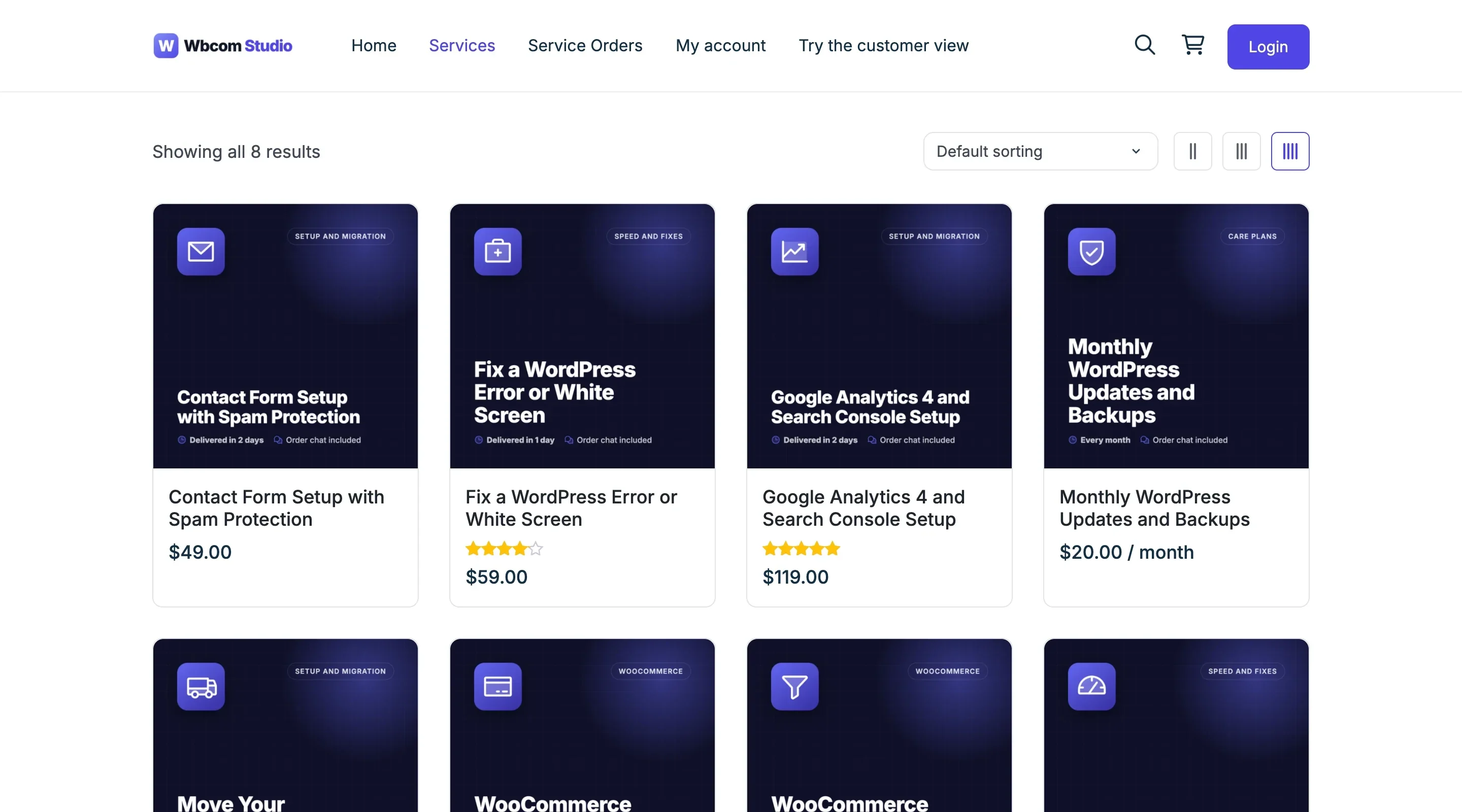Click the first-aid kit icon on Fix WordPress card

(497, 251)
